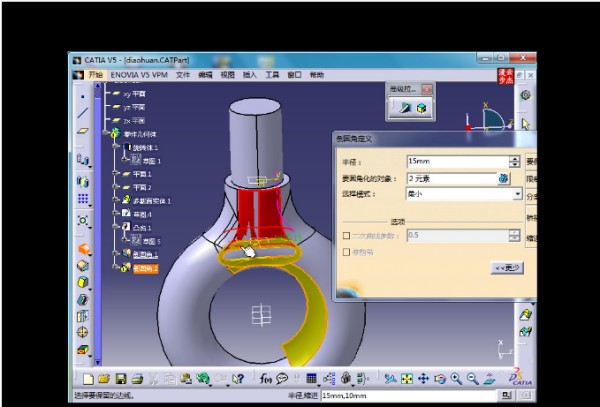This screenshot has width=600, height=407.
Task: Click the Zoom Out magnifier icon
Action: [x=473, y=379]
